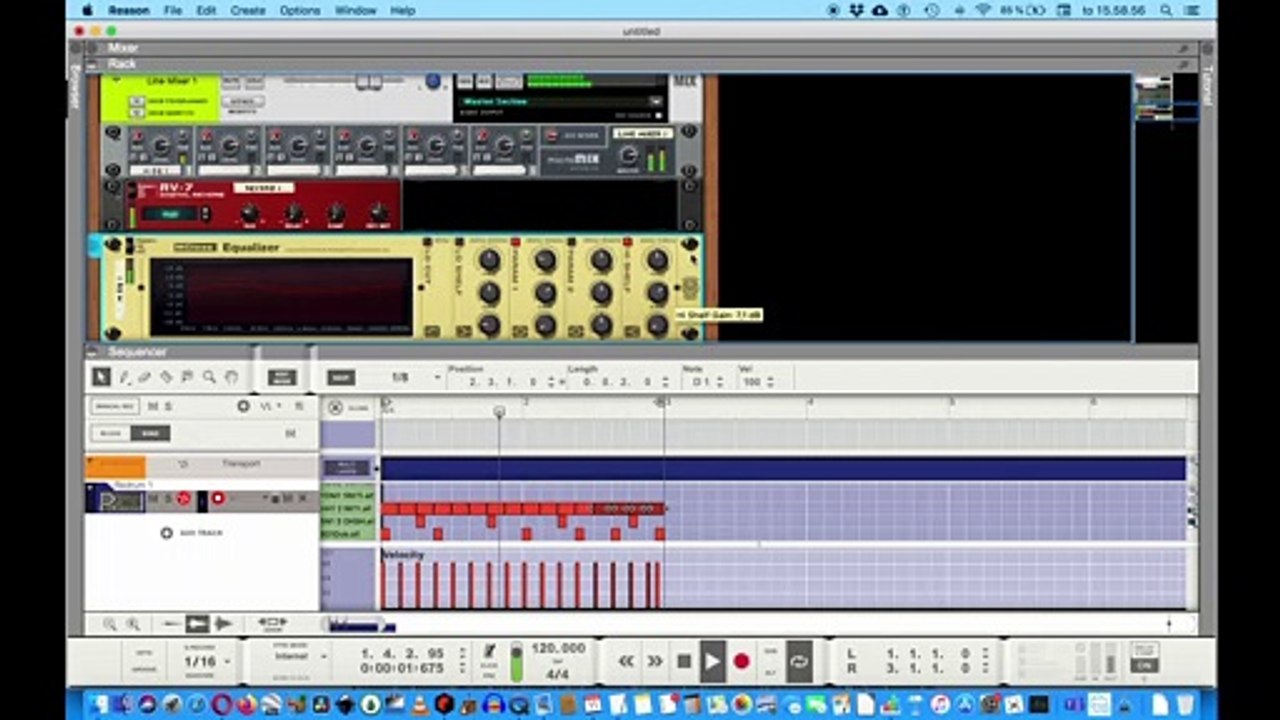This screenshot has width=1280, height=720.
Task: Toggle the Redrum track mute M button
Action: [153, 498]
